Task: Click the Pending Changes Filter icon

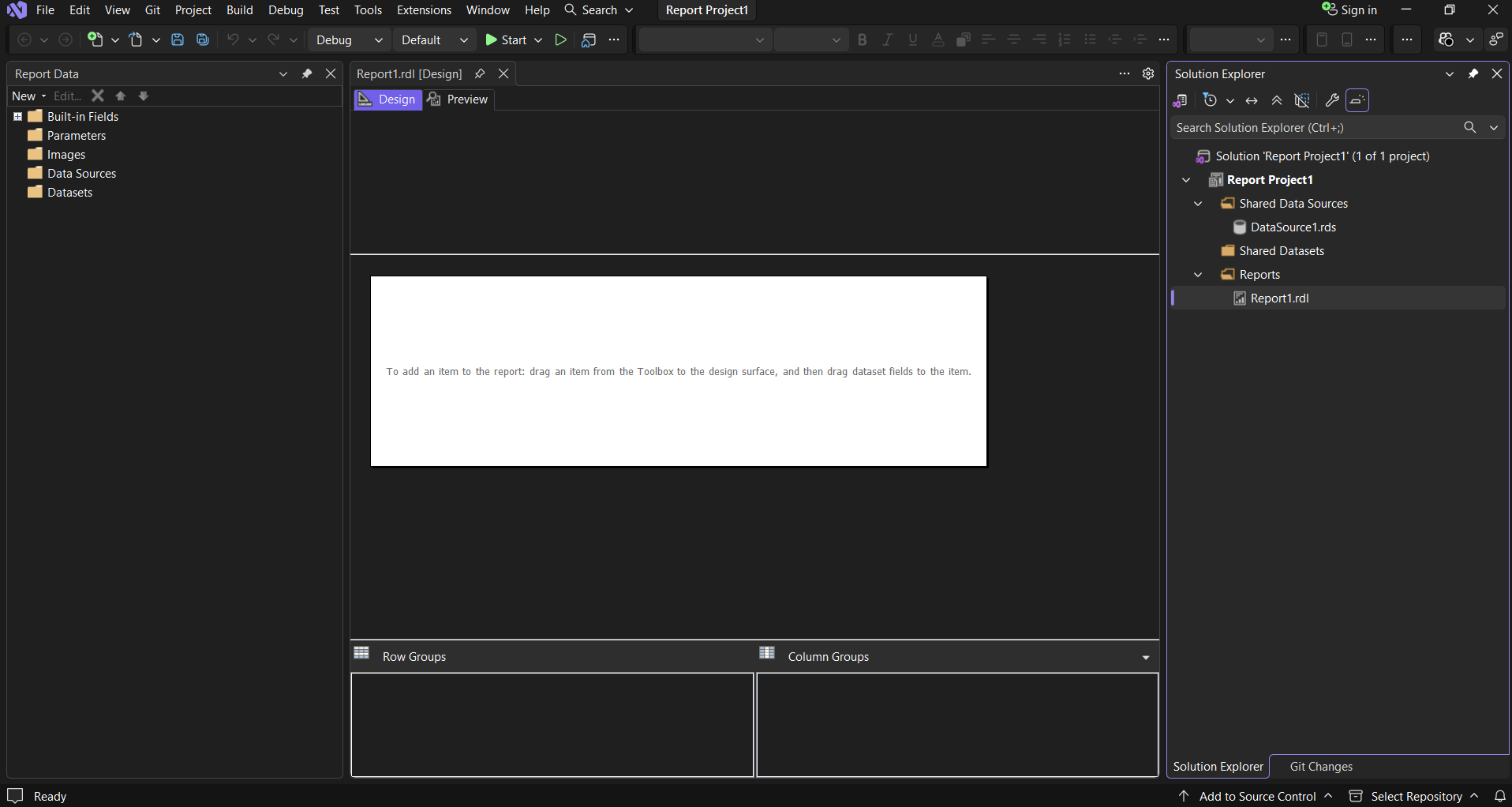Action: pyautogui.click(x=1210, y=100)
